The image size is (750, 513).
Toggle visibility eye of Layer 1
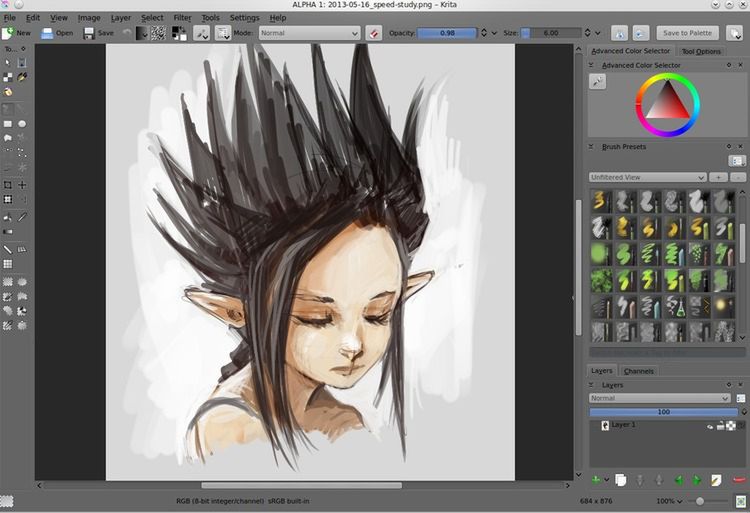coord(711,425)
